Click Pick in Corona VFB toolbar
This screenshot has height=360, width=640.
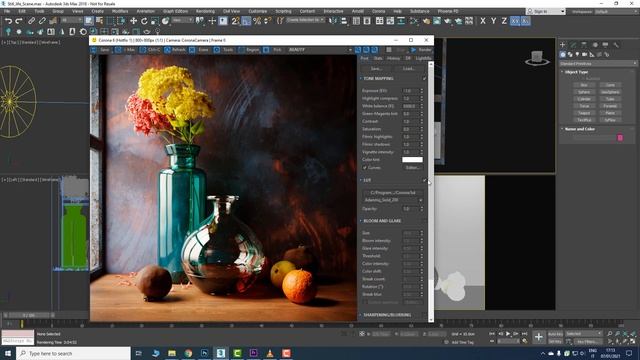[273, 50]
